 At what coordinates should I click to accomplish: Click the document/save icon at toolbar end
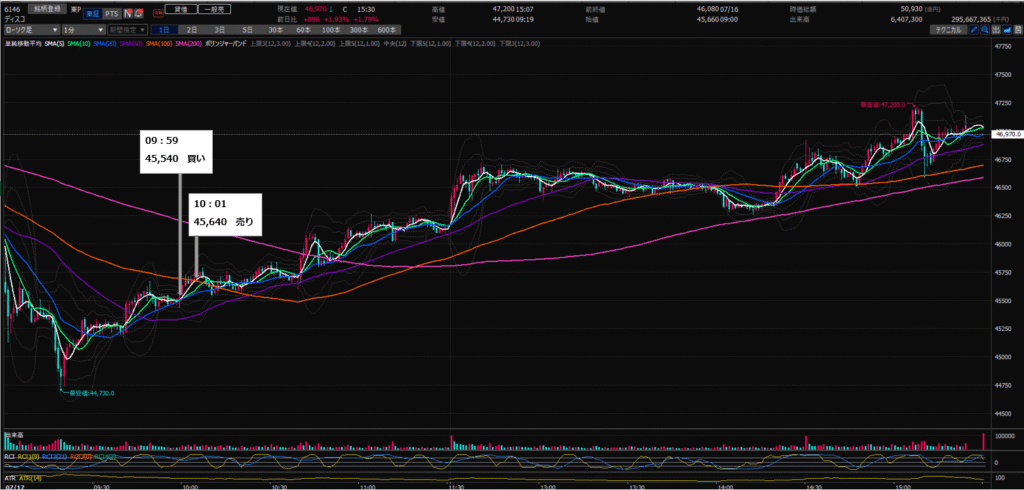point(1016,30)
